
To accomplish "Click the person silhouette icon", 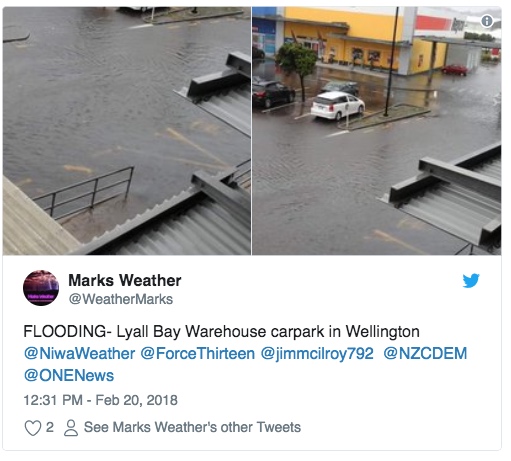I will point(71,428).
